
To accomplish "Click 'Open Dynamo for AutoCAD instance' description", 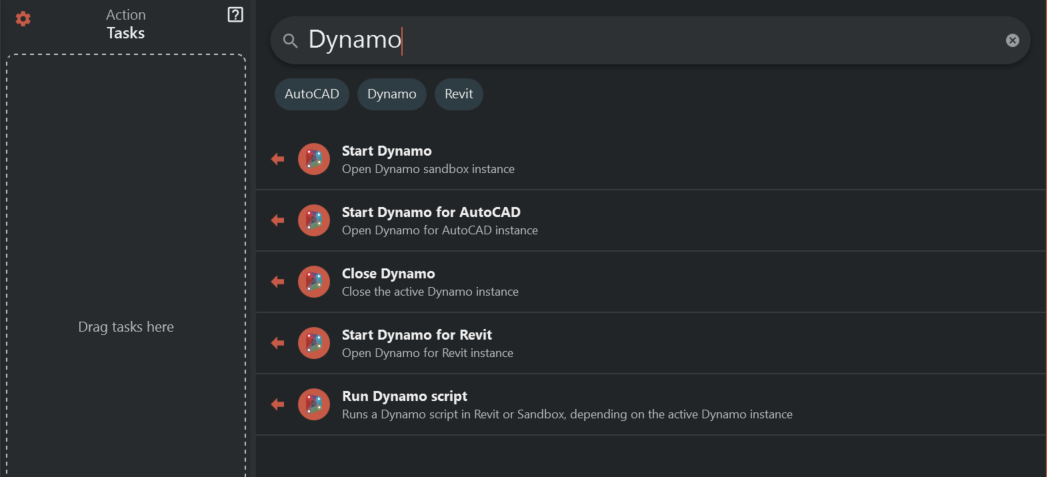I will 440,230.
